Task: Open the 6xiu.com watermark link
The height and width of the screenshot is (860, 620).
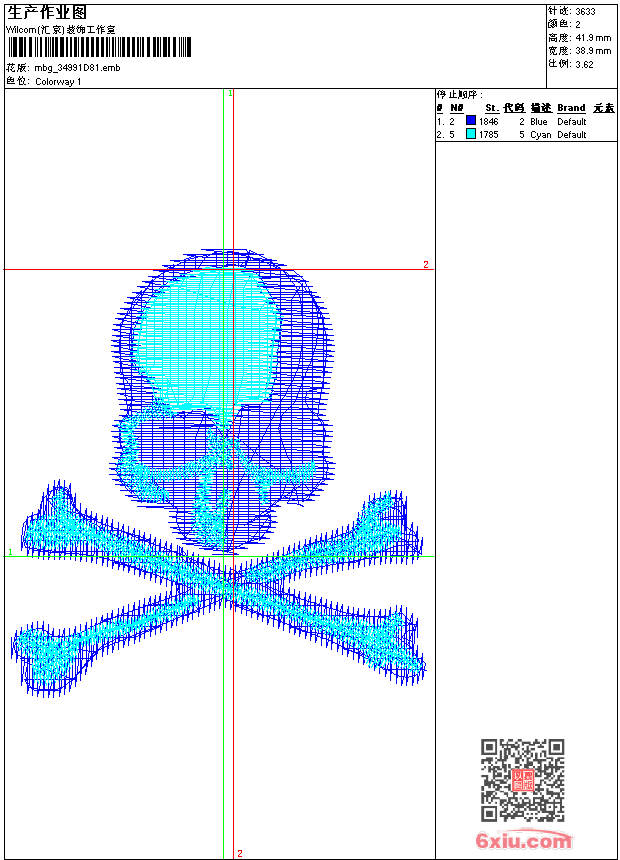Action: coord(523,841)
